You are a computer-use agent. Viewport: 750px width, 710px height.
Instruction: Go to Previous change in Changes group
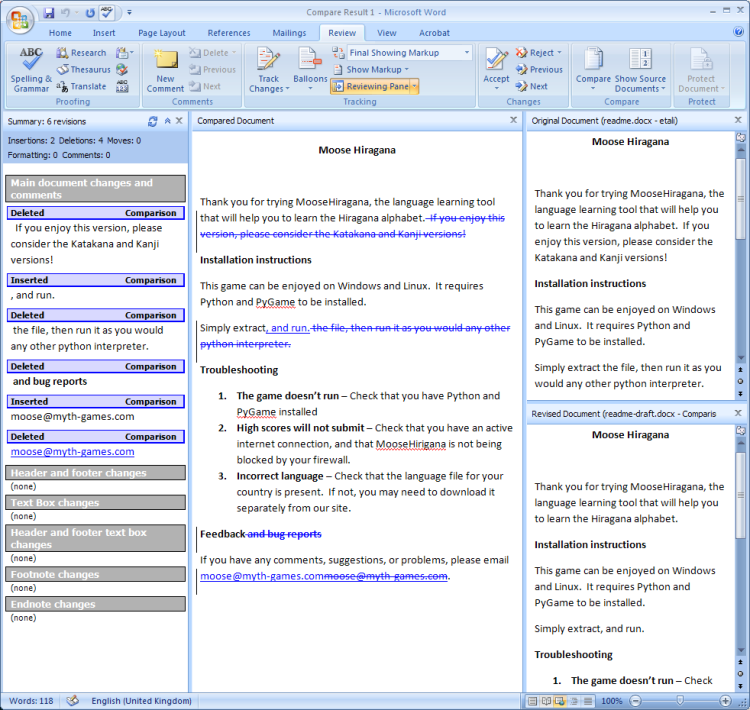pyautogui.click(x=539, y=69)
